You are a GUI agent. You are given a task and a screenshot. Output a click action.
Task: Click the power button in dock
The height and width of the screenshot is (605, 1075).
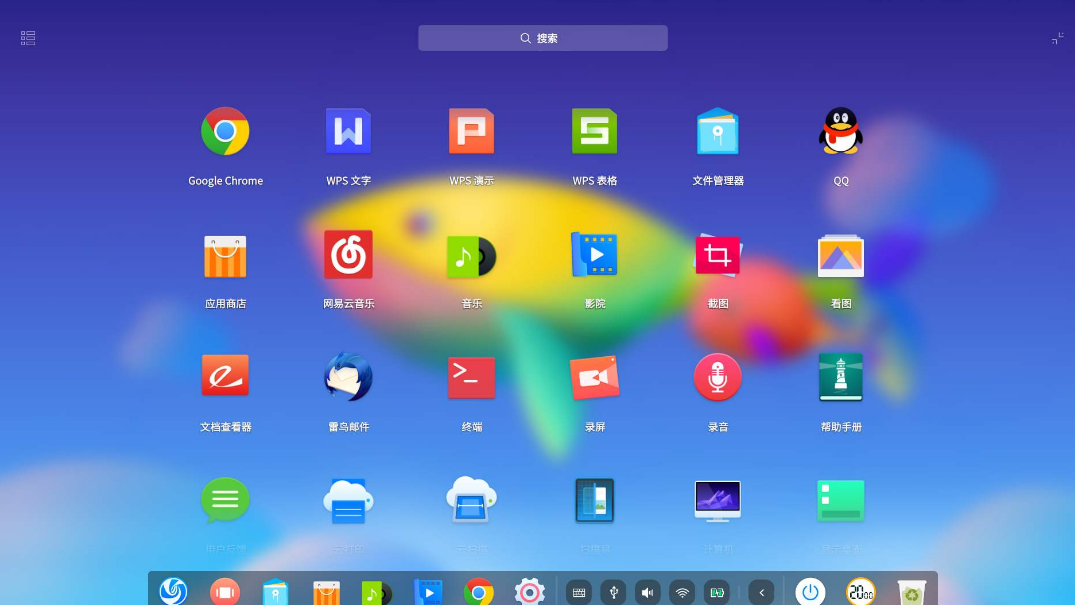pyautogui.click(x=810, y=592)
